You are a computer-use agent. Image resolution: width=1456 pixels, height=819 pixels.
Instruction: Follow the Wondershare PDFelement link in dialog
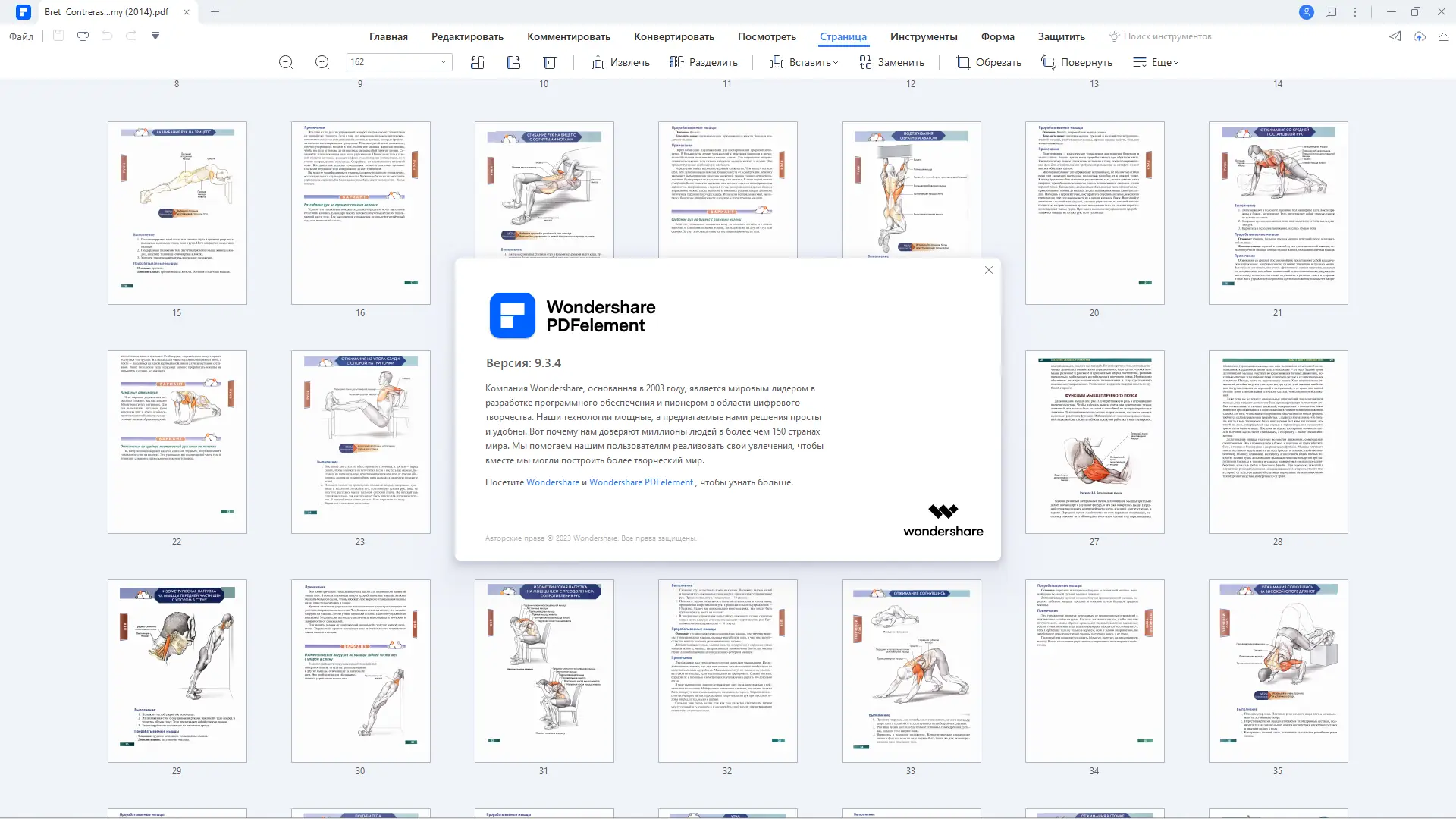[642, 482]
